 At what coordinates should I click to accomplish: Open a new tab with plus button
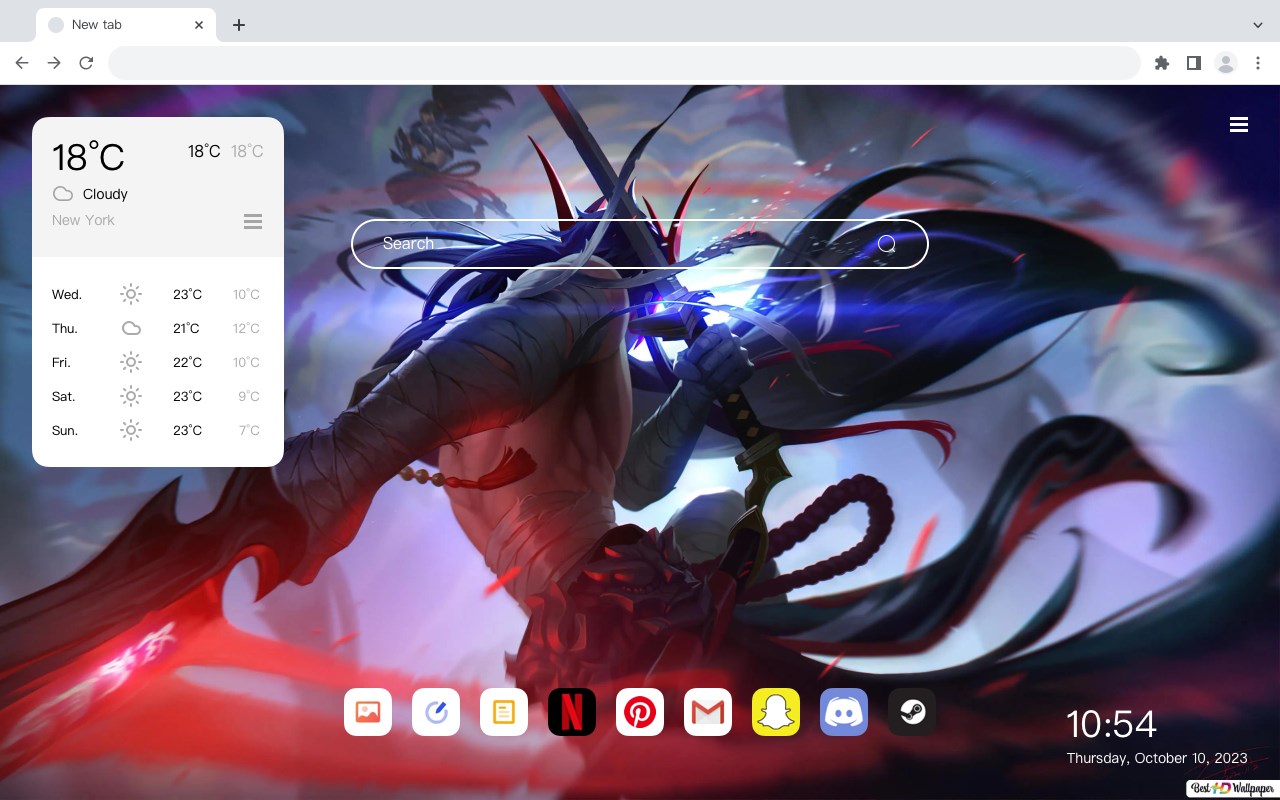238,25
